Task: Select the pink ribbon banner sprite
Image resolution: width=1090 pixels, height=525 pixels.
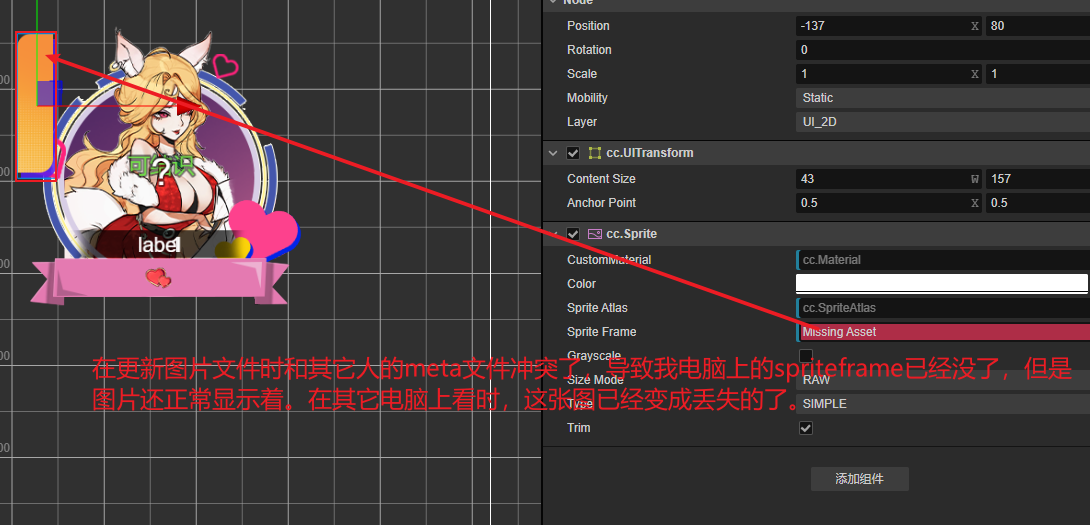Action: 160,281
